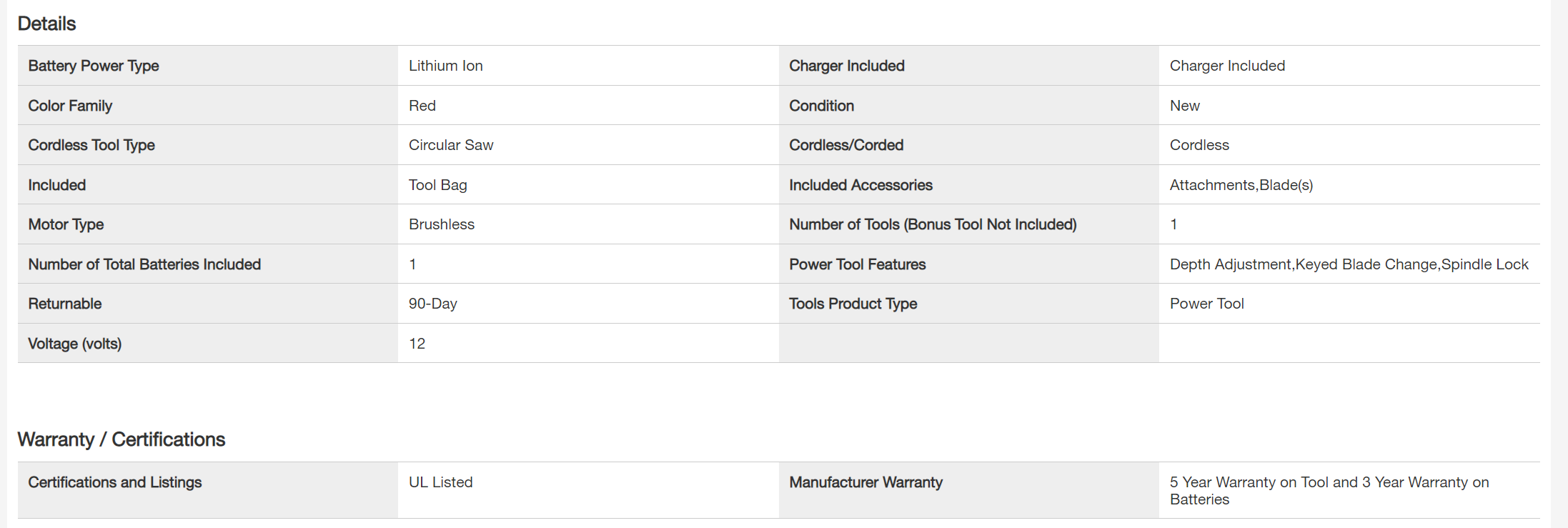Click the Circular Saw value
The height and width of the screenshot is (528, 1568).
[x=451, y=145]
